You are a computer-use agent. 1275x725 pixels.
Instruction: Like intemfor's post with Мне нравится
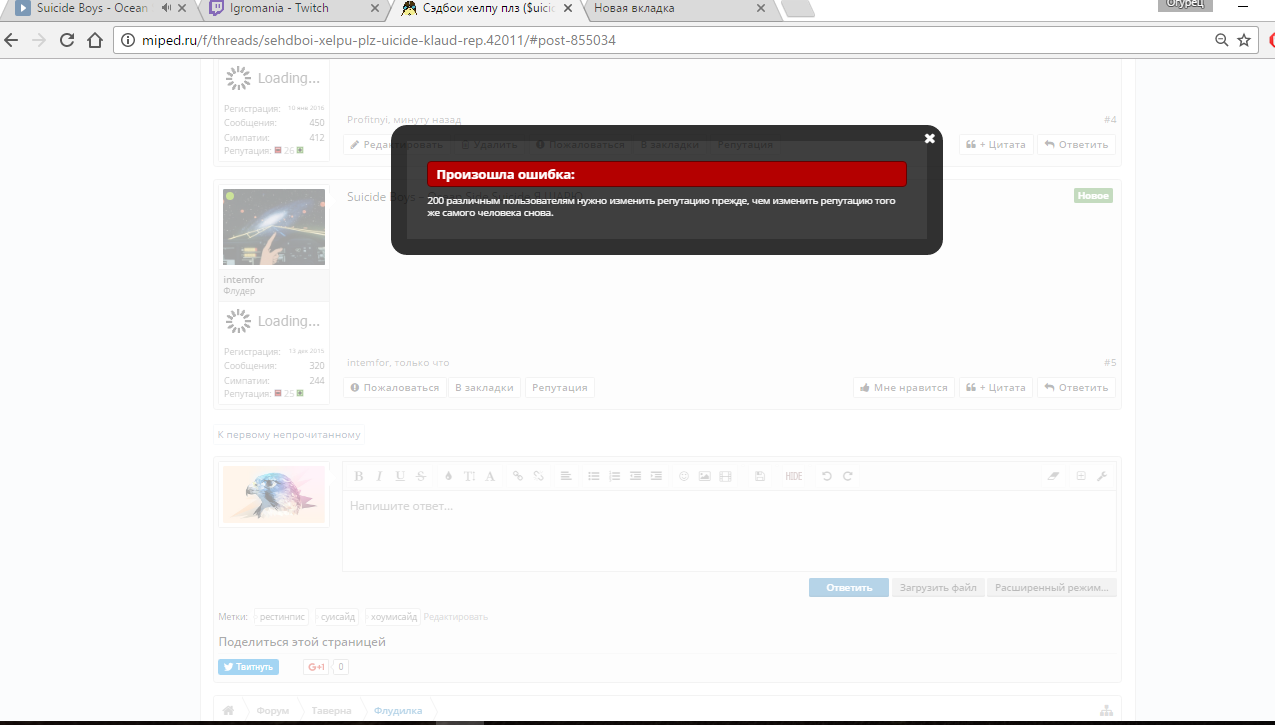coord(904,387)
